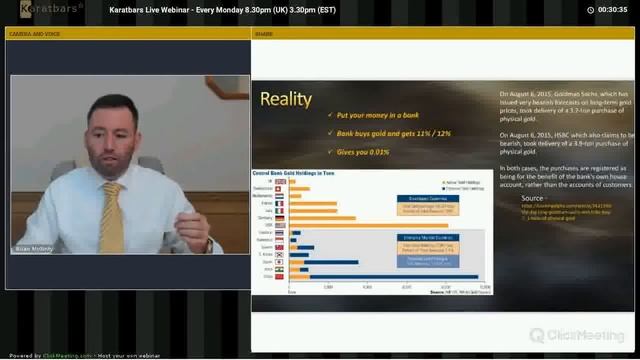This screenshot has height=360, width=640.
Task: Click the Emerging Market Countries legend box
Action: coord(428,251)
